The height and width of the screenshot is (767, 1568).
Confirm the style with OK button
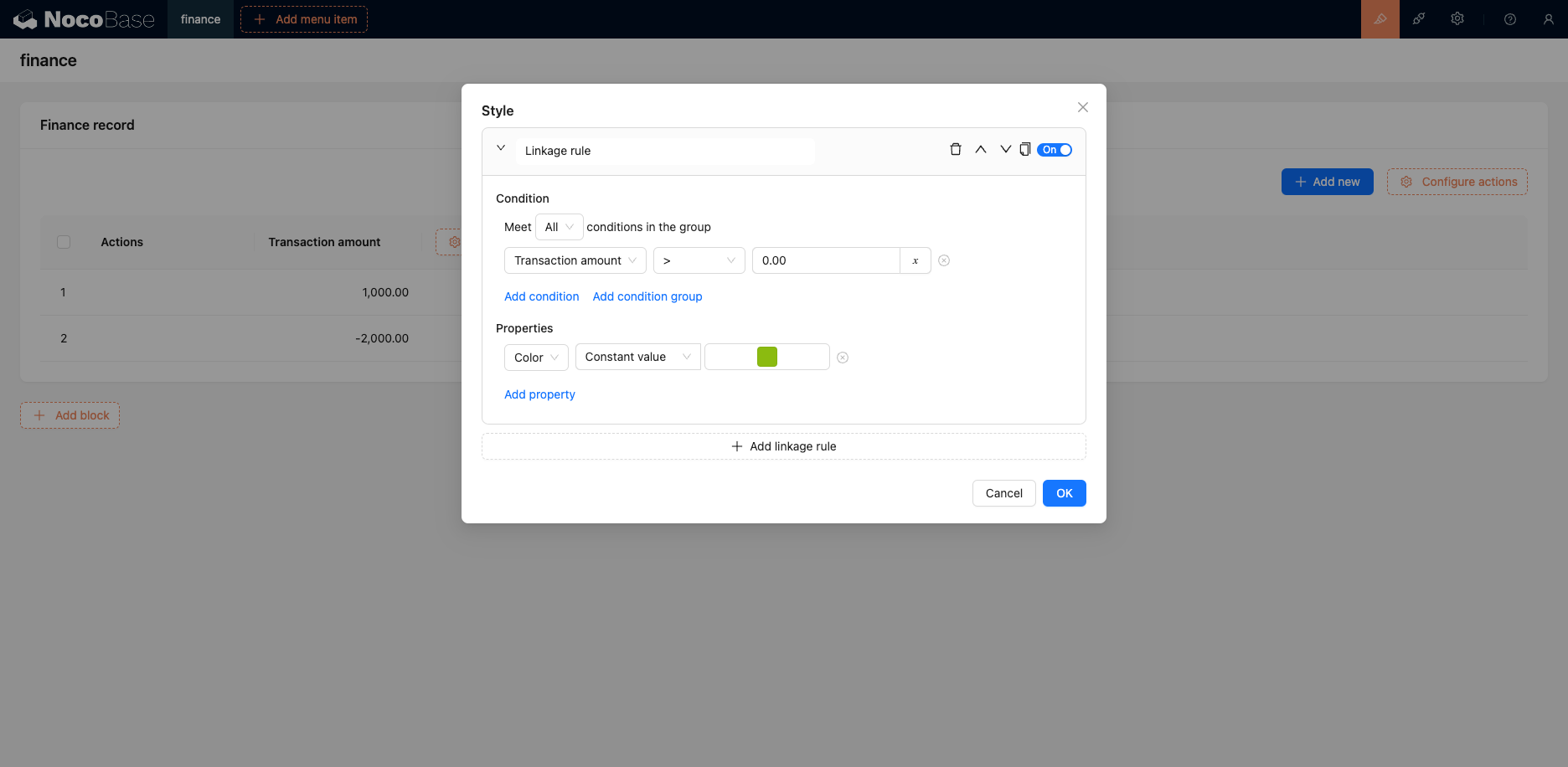1064,493
